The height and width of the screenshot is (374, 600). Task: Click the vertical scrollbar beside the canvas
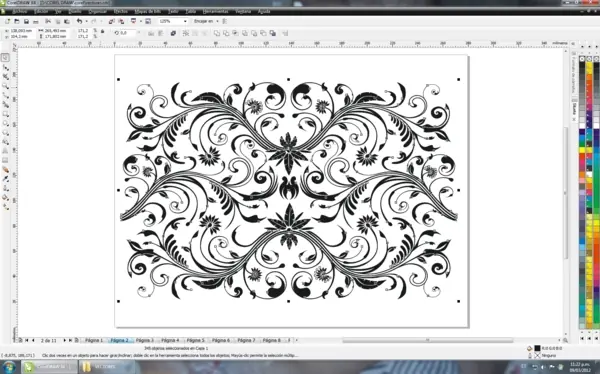click(565, 193)
